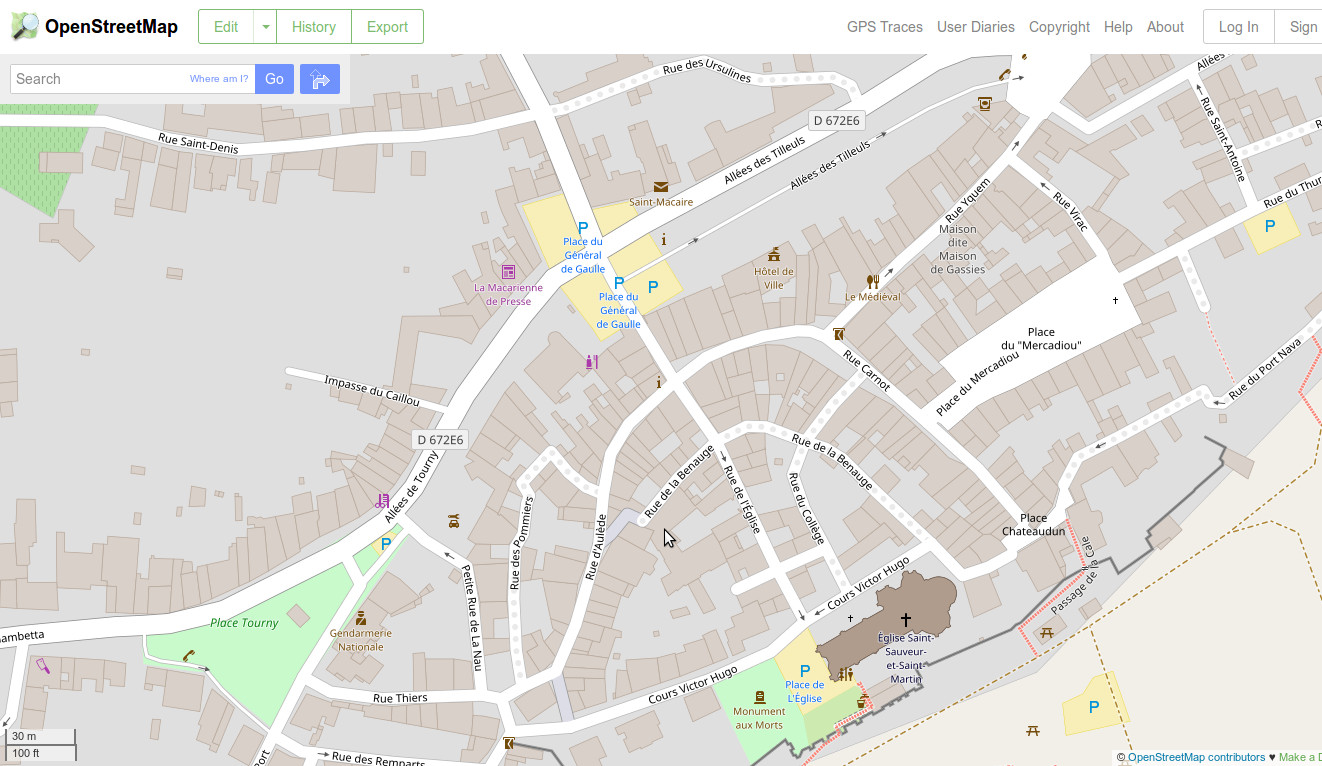Image resolution: width=1322 pixels, height=766 pixels.
Task: Click the Hôtel de Ville town hall icon
Action: tap(773, 254)
